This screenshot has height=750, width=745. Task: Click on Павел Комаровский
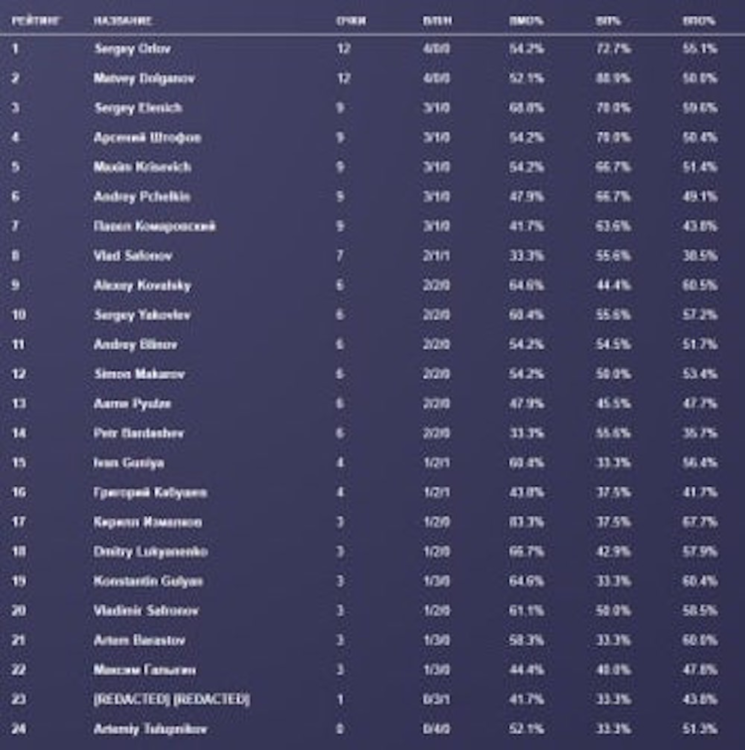[154, 226]
